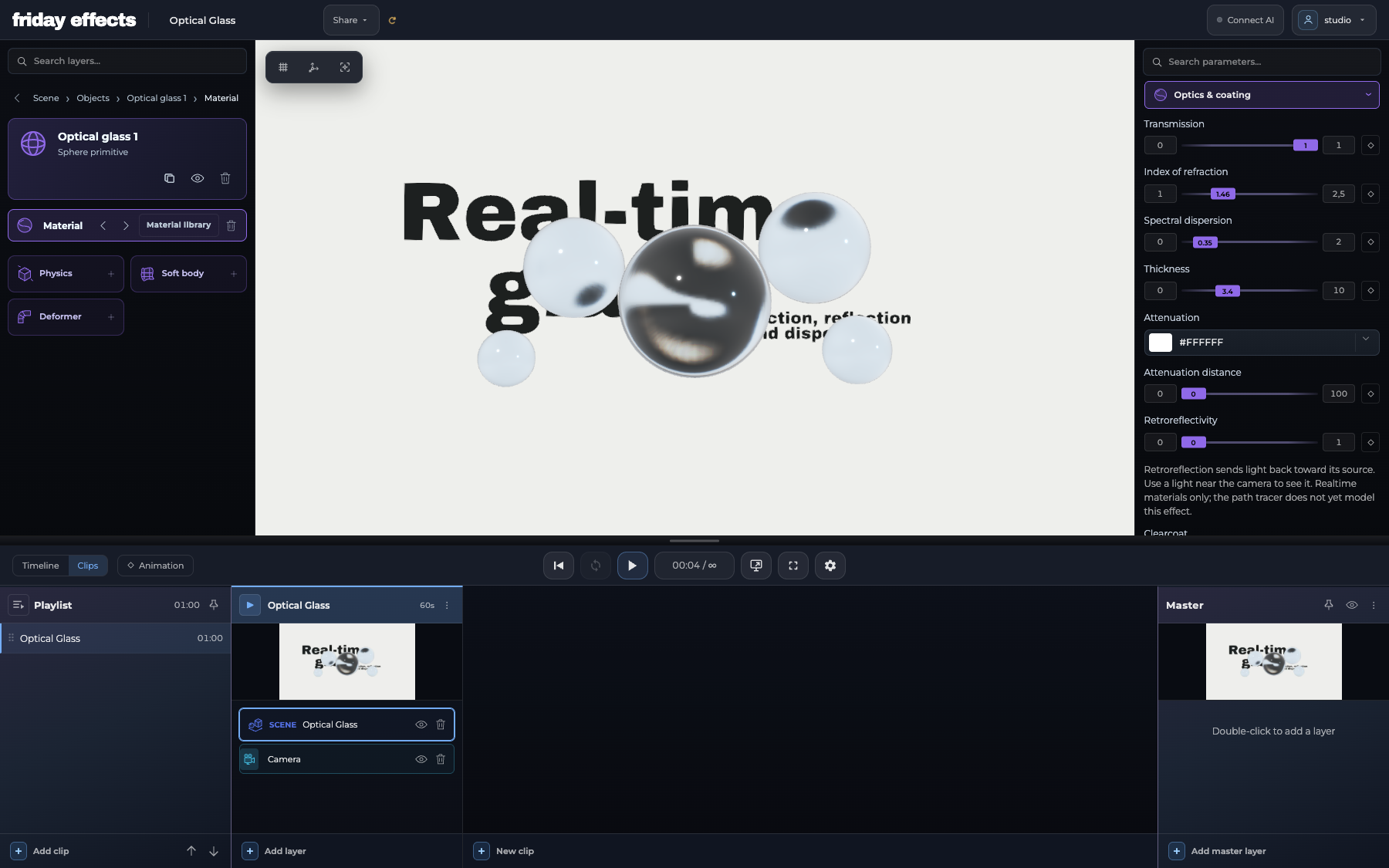Viewport: 1389px width, 868px height.
Task: Go to next material arrow
Action: tap(126, 225)
